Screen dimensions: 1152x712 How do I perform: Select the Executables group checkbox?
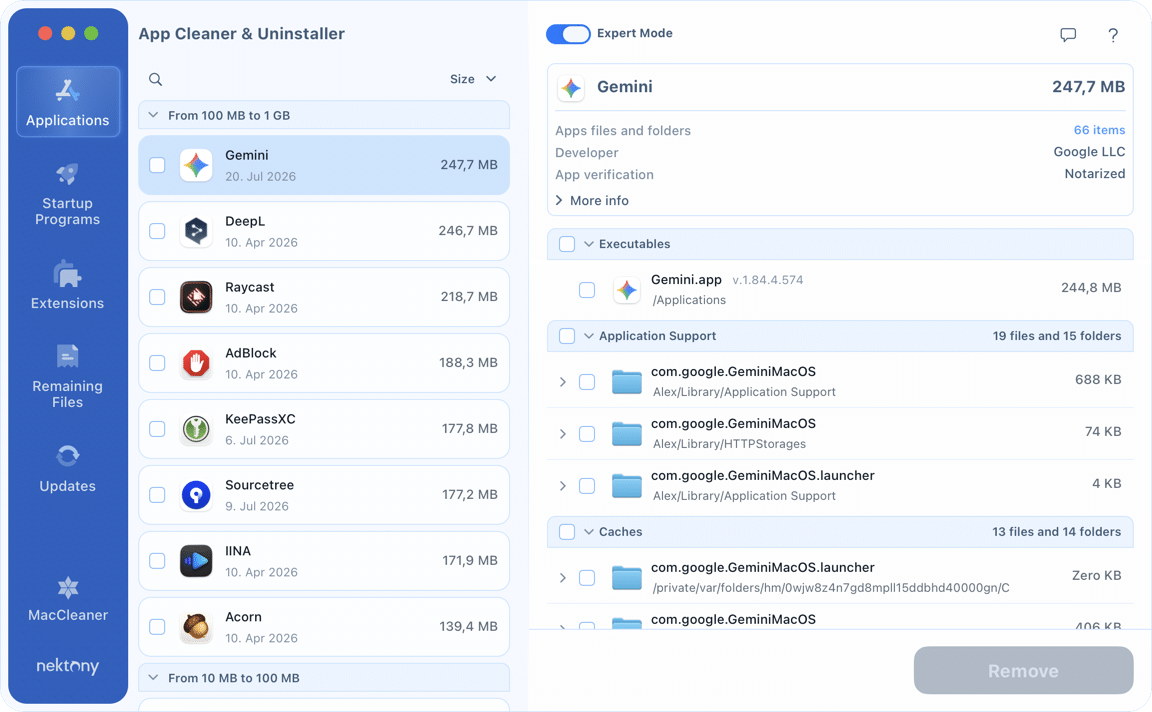567,244
